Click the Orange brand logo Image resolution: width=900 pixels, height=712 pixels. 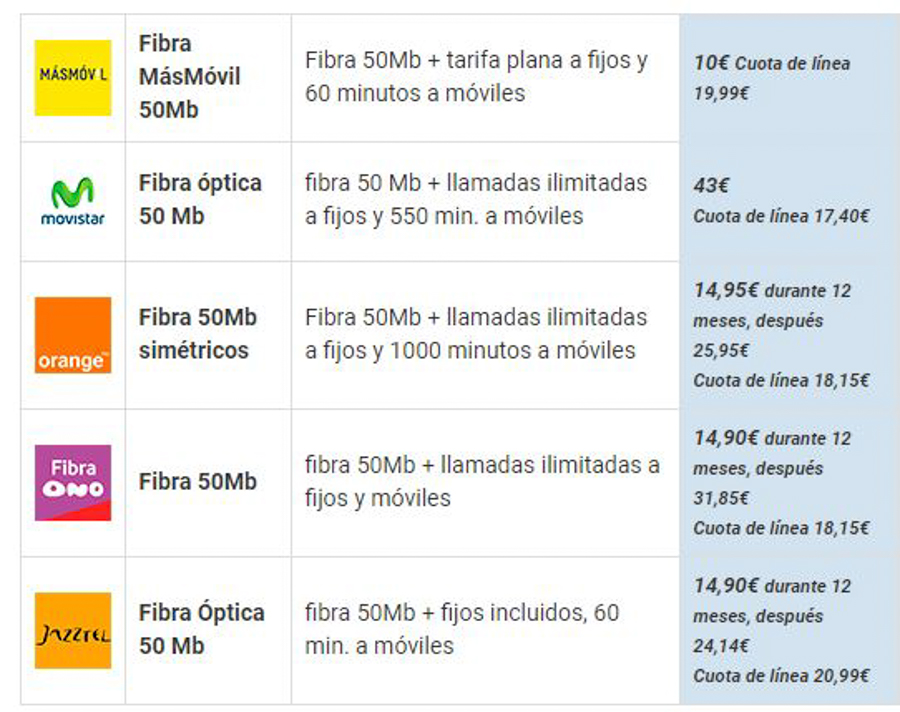pyautogui.click(x=73, y=335)
